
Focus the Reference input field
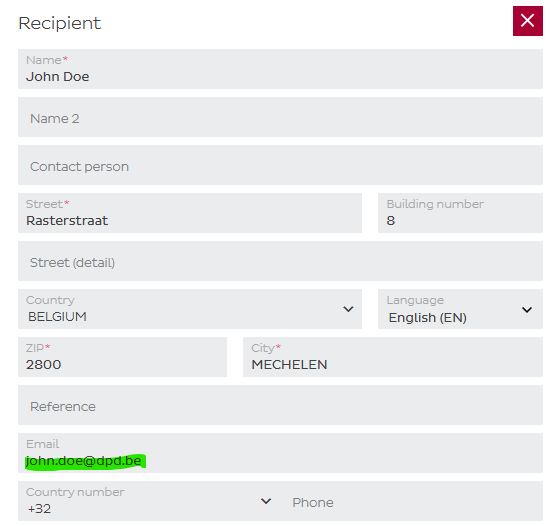[280, 405]
